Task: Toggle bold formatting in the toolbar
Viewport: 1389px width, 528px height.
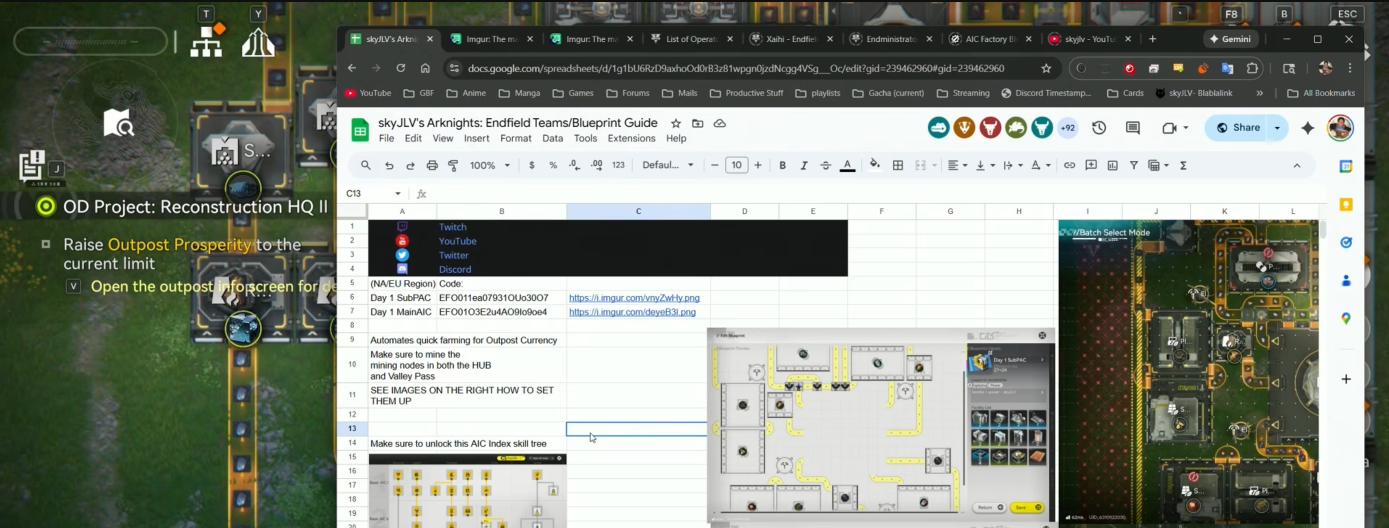Action: (782, 165)
